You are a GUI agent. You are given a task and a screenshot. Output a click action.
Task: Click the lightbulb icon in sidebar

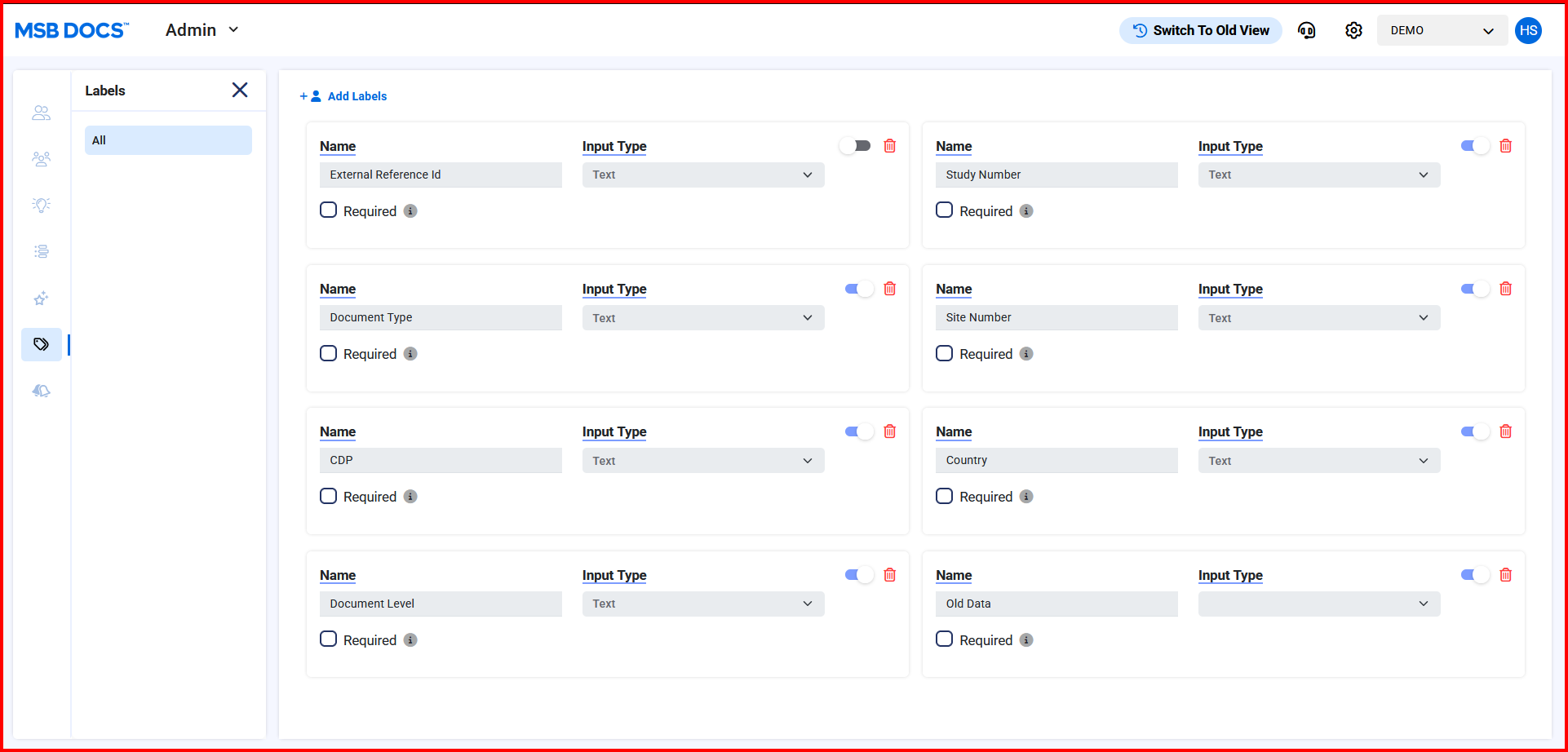[42, 205]
